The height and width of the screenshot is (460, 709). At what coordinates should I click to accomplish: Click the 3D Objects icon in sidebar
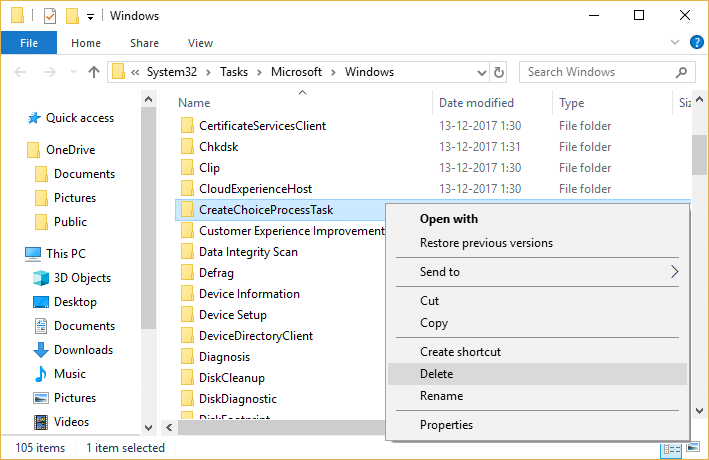click(x=41, y=278)
